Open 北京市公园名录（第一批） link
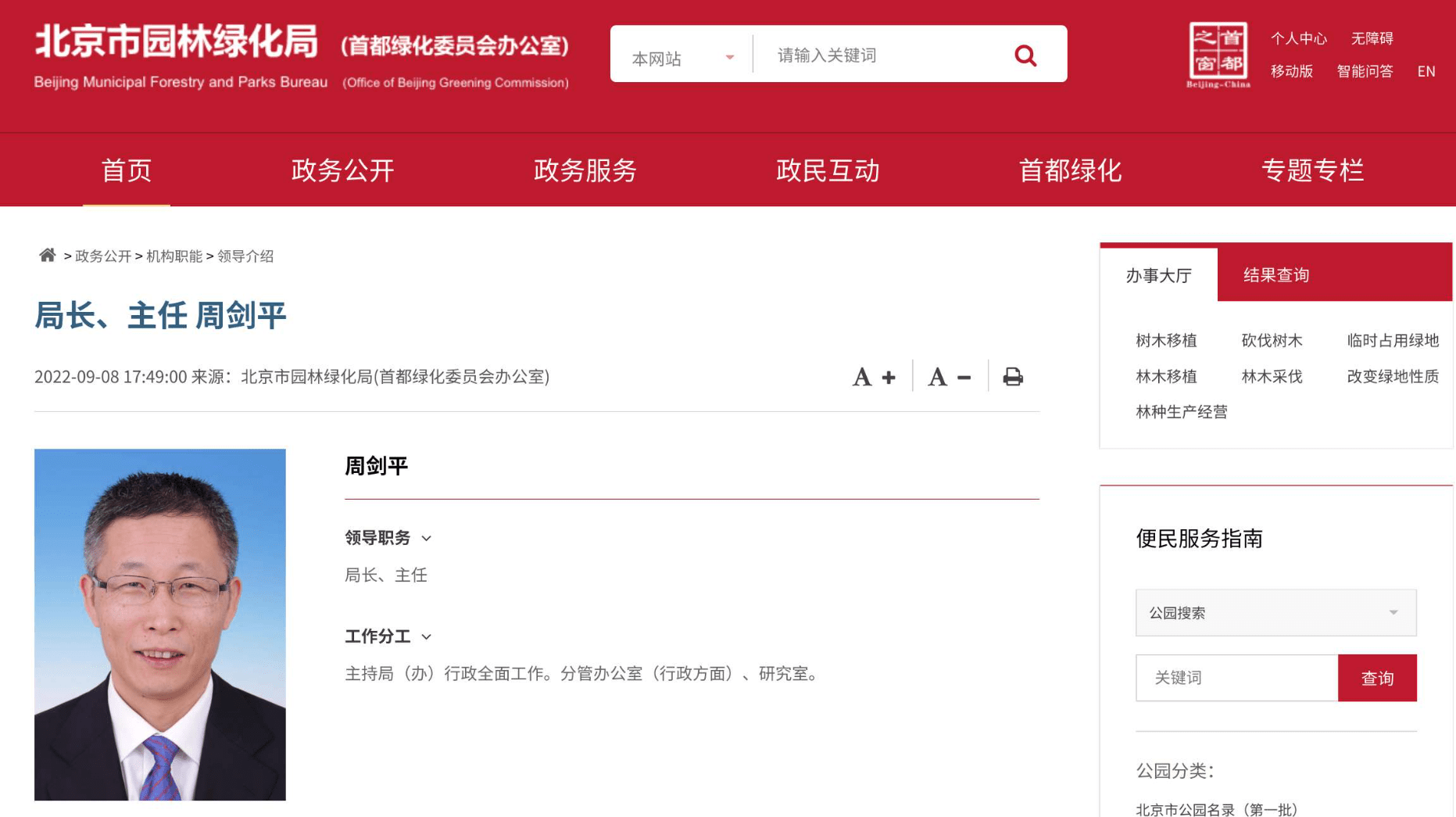This screenshot has width=1456, height=817. click(x=1217, y=809)
